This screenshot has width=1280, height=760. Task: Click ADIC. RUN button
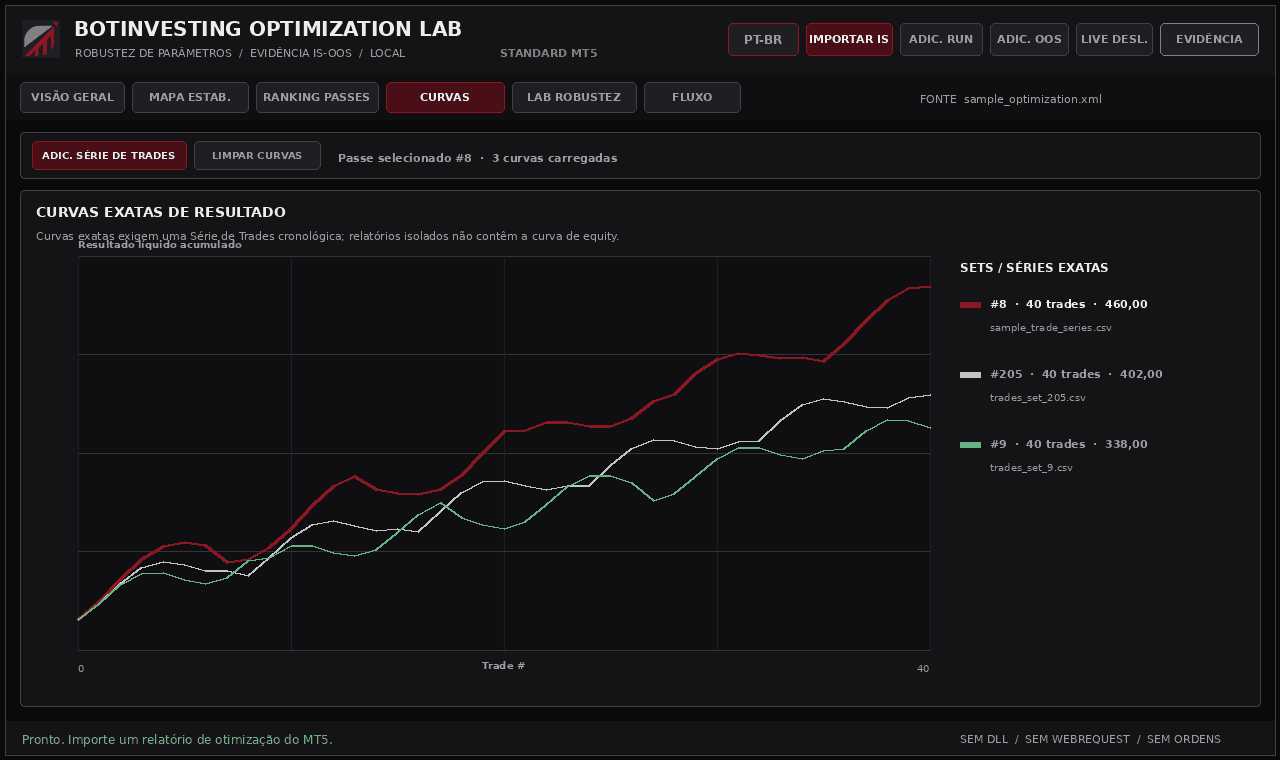pyautogui.click(x=941, y=40)
